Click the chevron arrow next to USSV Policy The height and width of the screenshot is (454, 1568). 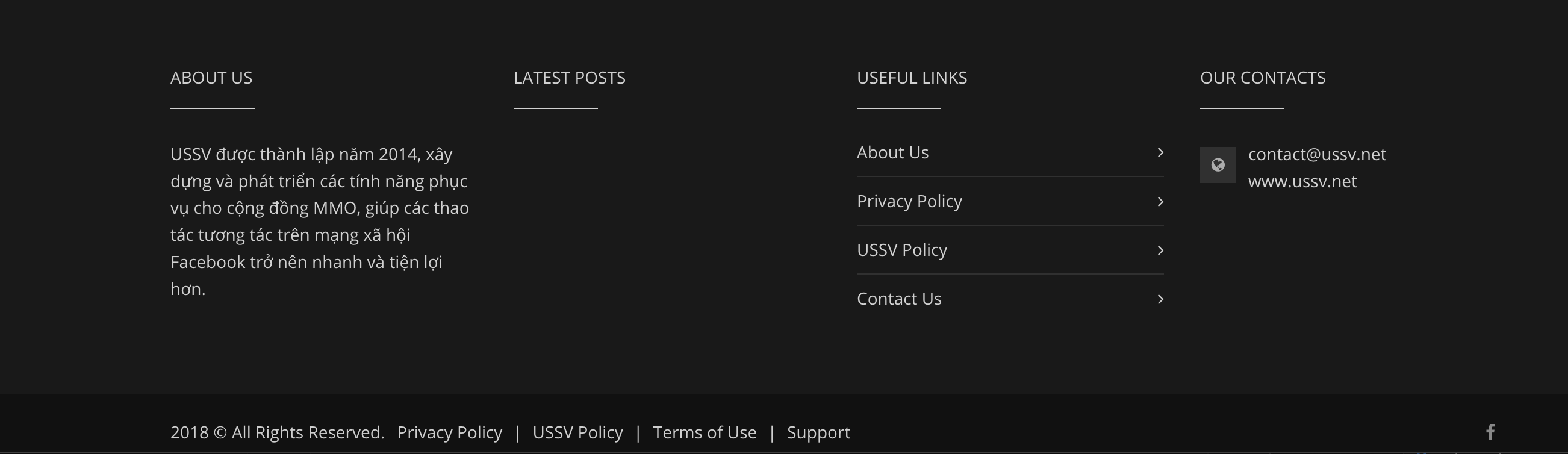tap(1160, 250)
